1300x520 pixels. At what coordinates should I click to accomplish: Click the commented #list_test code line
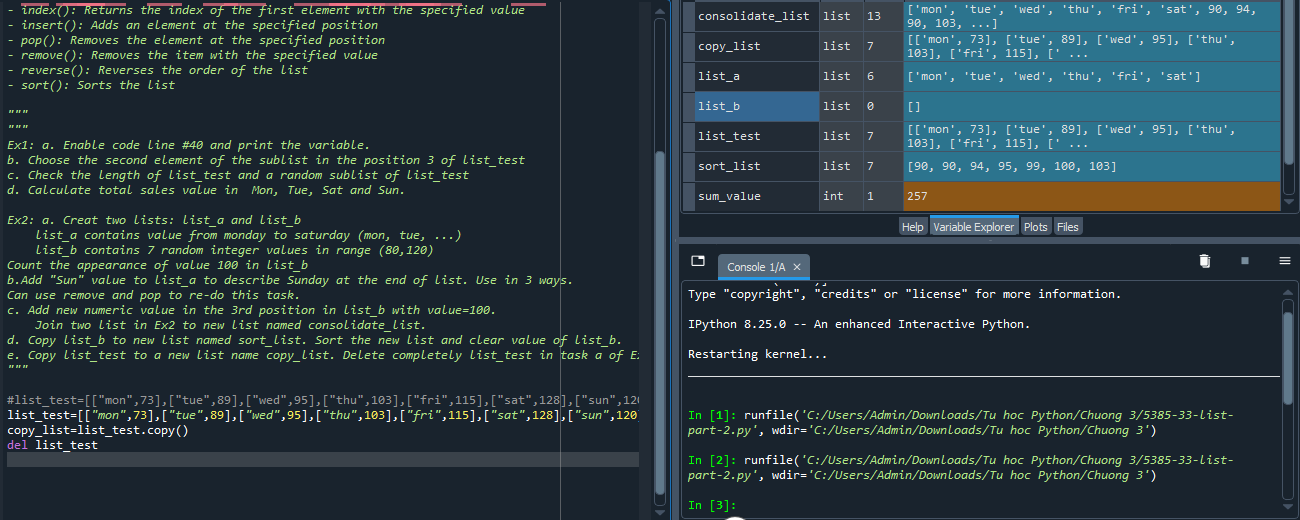click(x=322, y=400)
